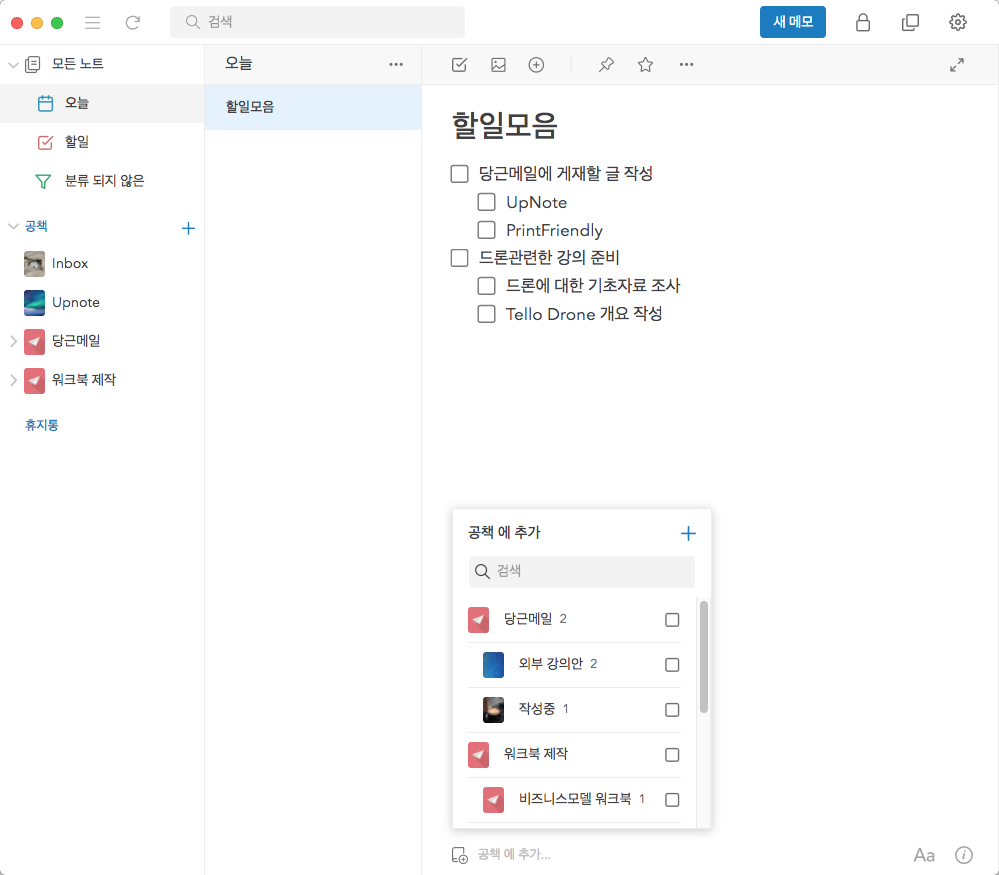Open 오늘 list more options ellipsis
This screenshot has height=875, width=999.
point(396,64)
